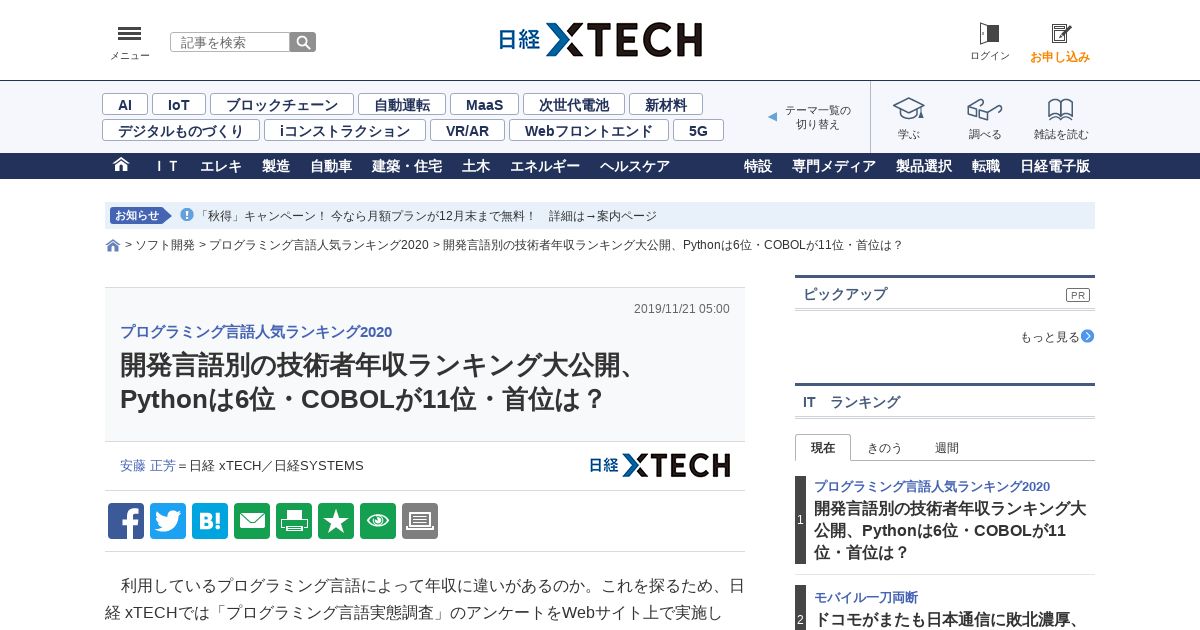Click the search magnifier button
This screenshot has width=1200, height=630.
pos(303,42)
